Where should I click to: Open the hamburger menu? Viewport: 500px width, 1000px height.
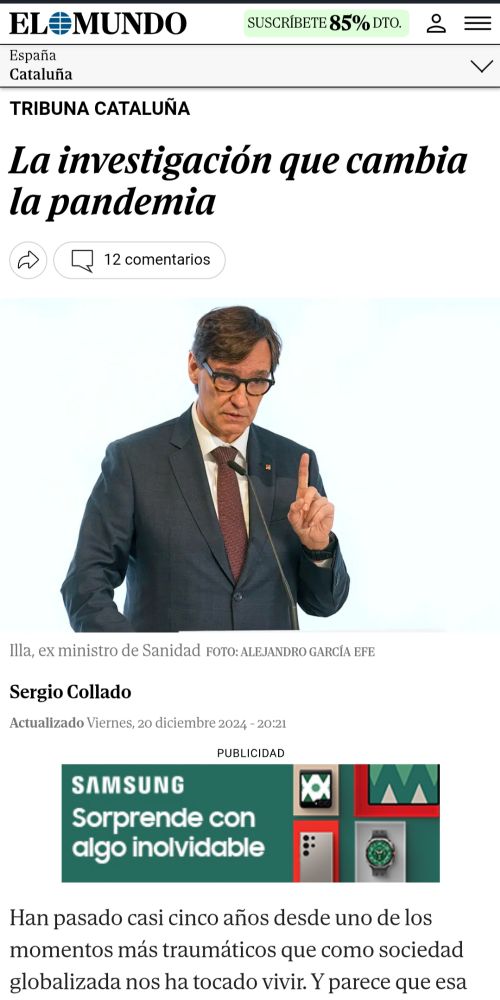click(x=478, y=24)
